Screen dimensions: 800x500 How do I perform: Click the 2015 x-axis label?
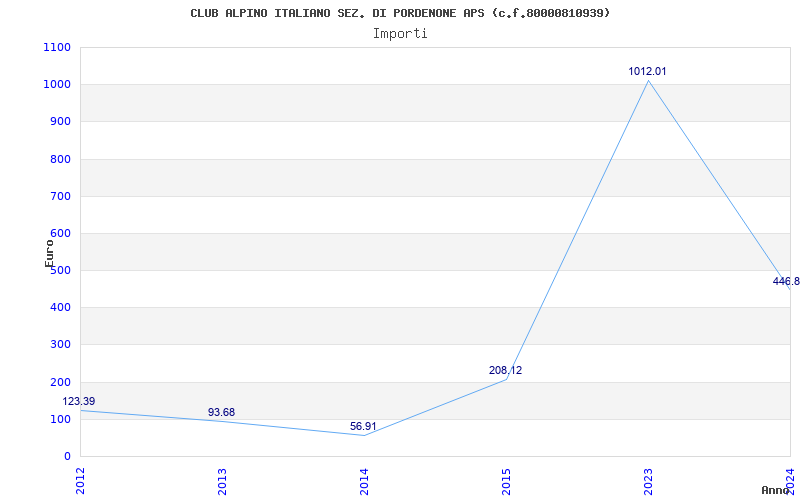click(506, 481)
